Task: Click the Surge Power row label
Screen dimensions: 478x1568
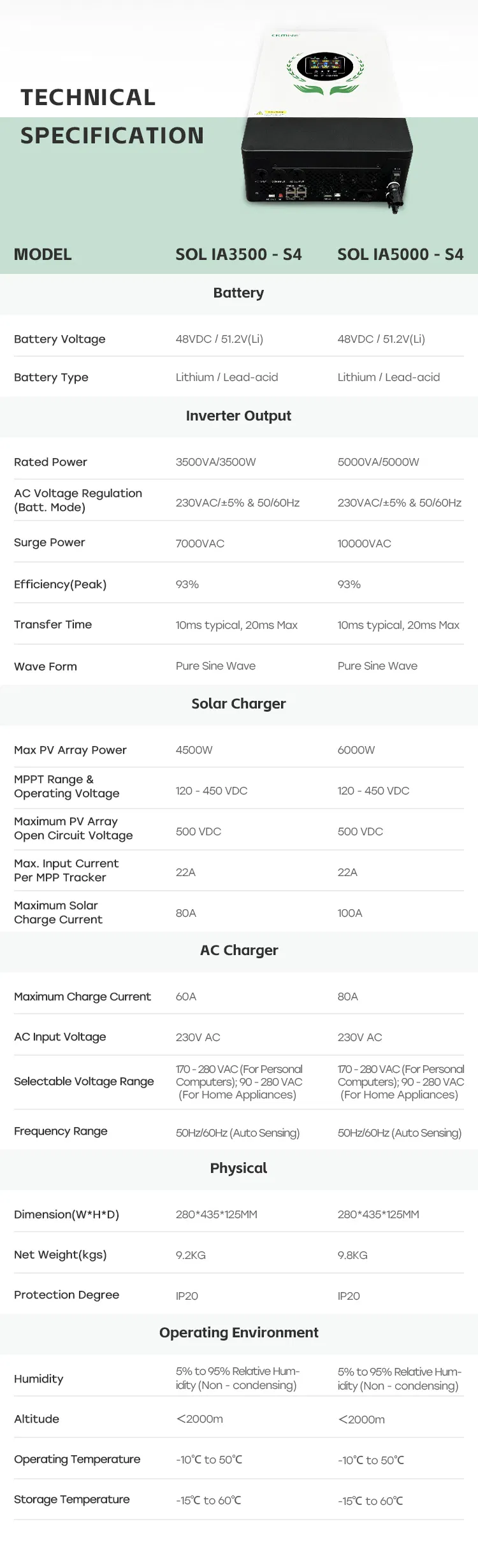Action: tap(50, 543)
